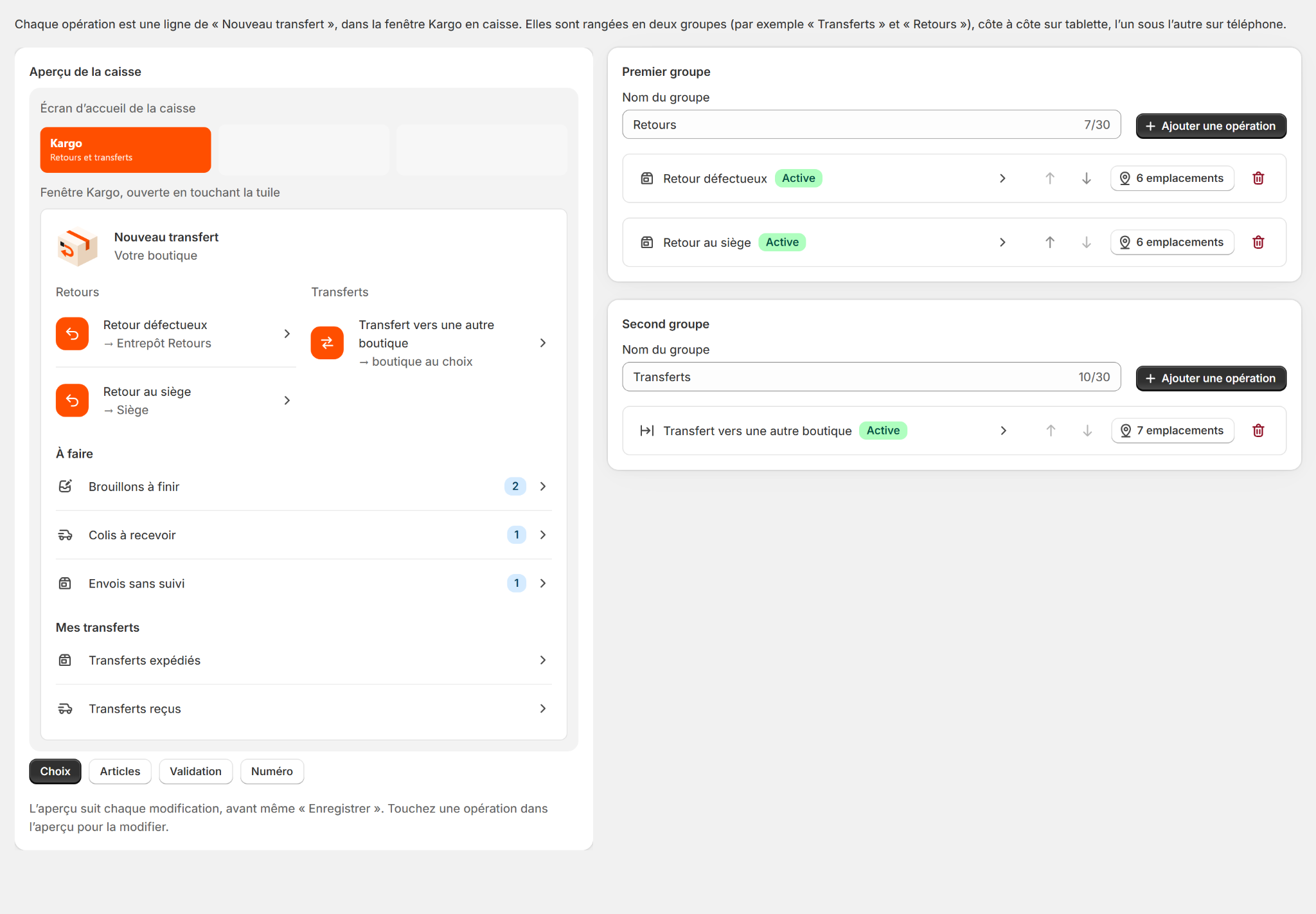This screenshot has width=1316, height=914.
Task: Switch to the Choix preview tab
Action: 55,771
